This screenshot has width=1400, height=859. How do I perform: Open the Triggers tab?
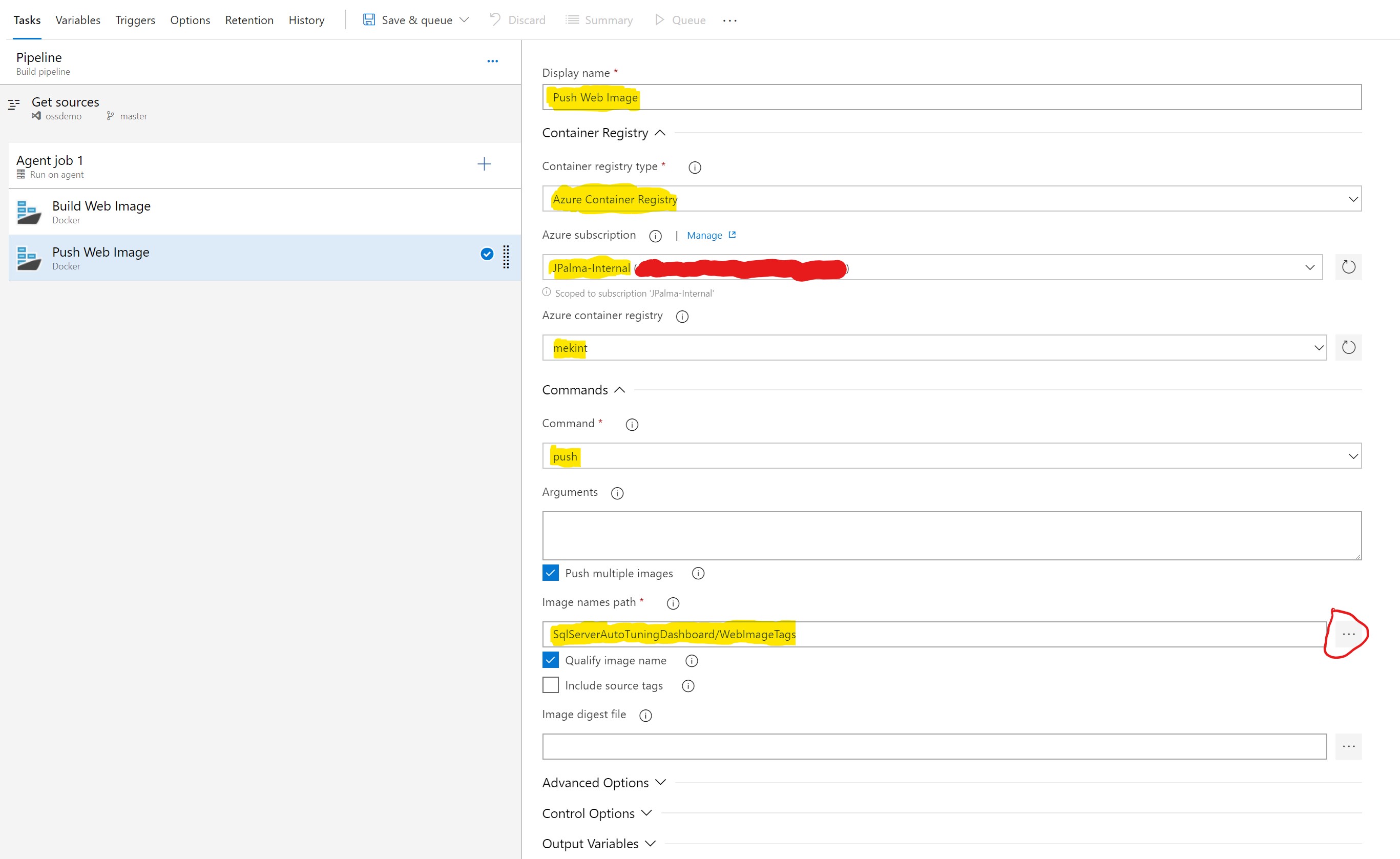[135, 20]
